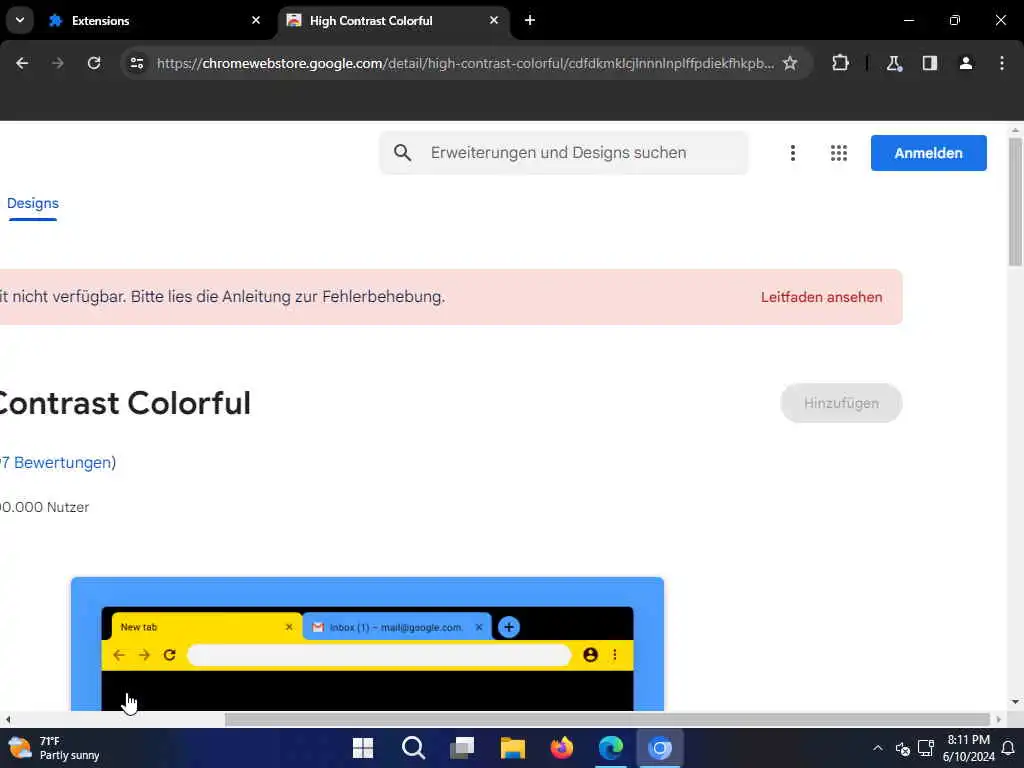Screen dimensions: 1024x768
Task: Close the Extensions tab
Action: click(x=256, y=21)
